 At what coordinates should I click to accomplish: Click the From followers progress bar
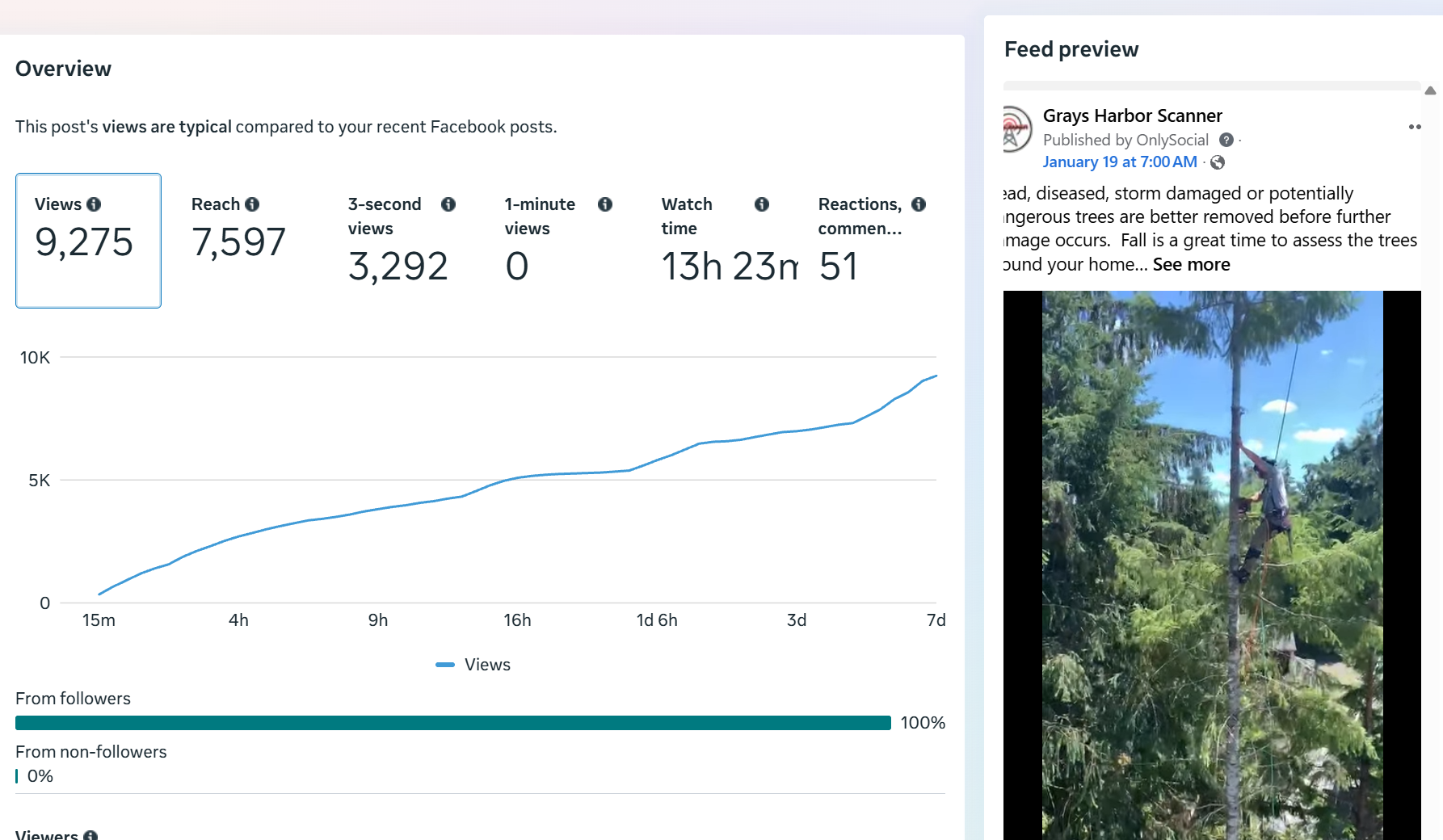tap(452, 723)
